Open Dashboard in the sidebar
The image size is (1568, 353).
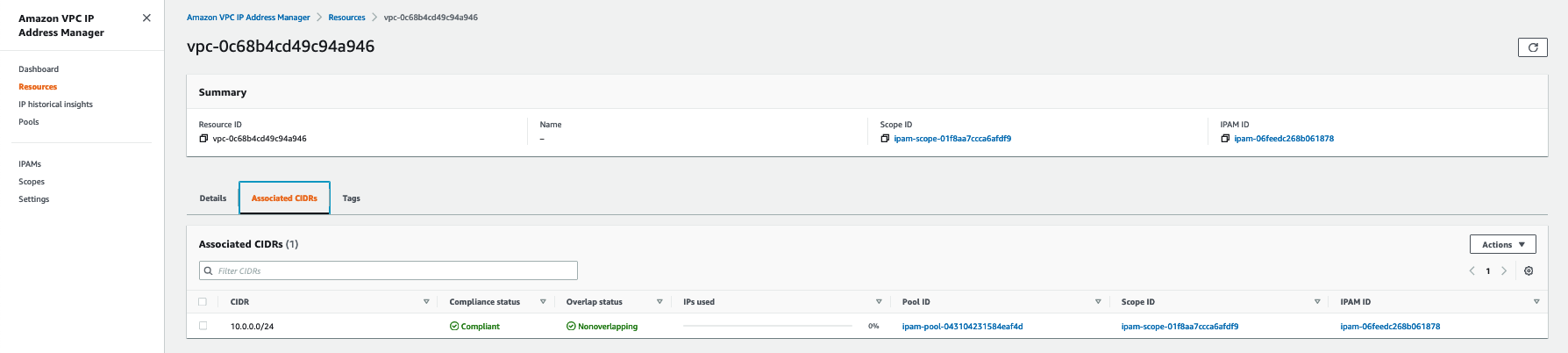point(39,69)
